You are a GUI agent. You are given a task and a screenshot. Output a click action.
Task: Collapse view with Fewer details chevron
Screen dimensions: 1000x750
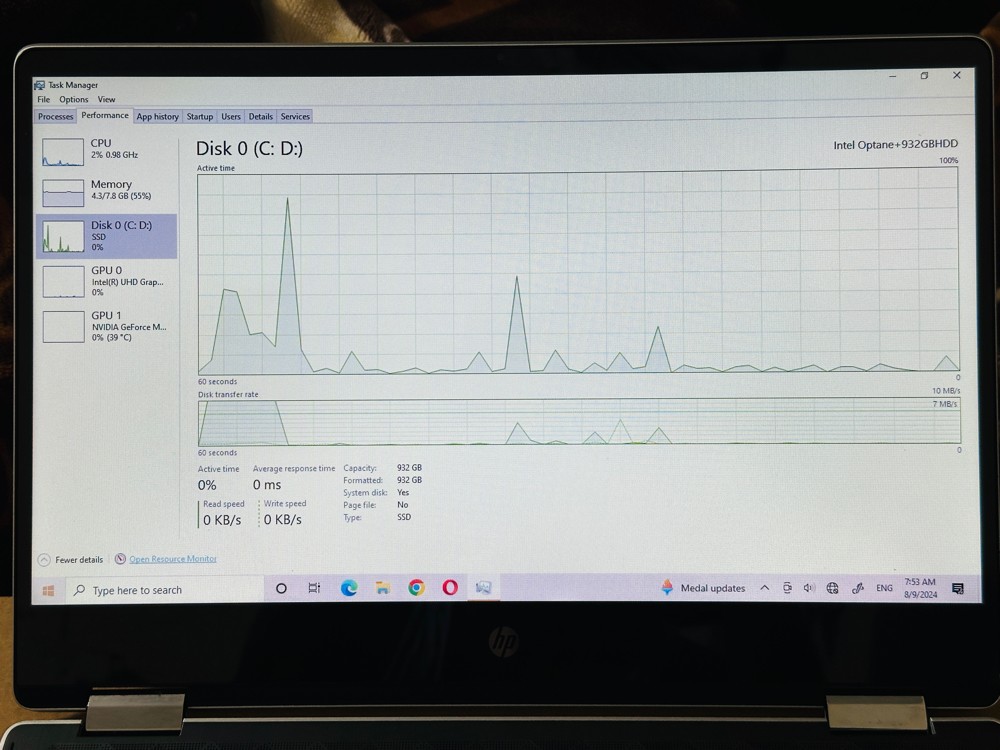tap(44, 560)
